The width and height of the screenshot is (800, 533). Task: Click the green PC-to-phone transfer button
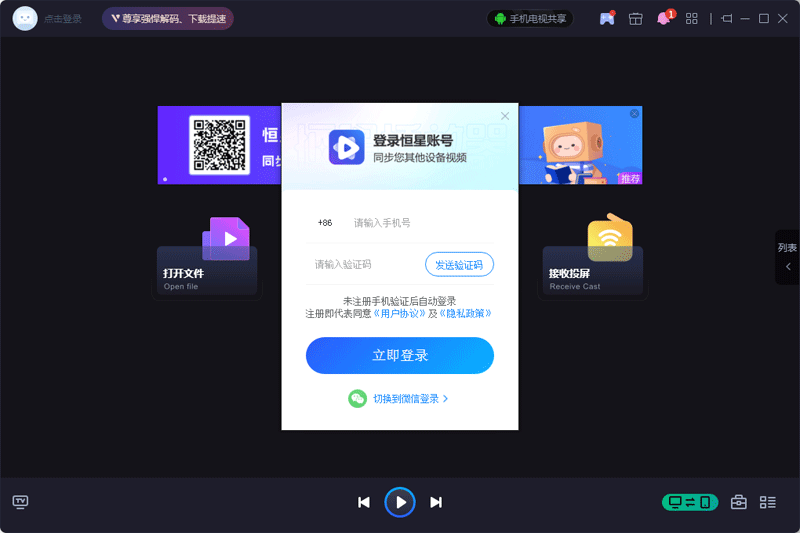pyautogui.click(x=690, y=502)
